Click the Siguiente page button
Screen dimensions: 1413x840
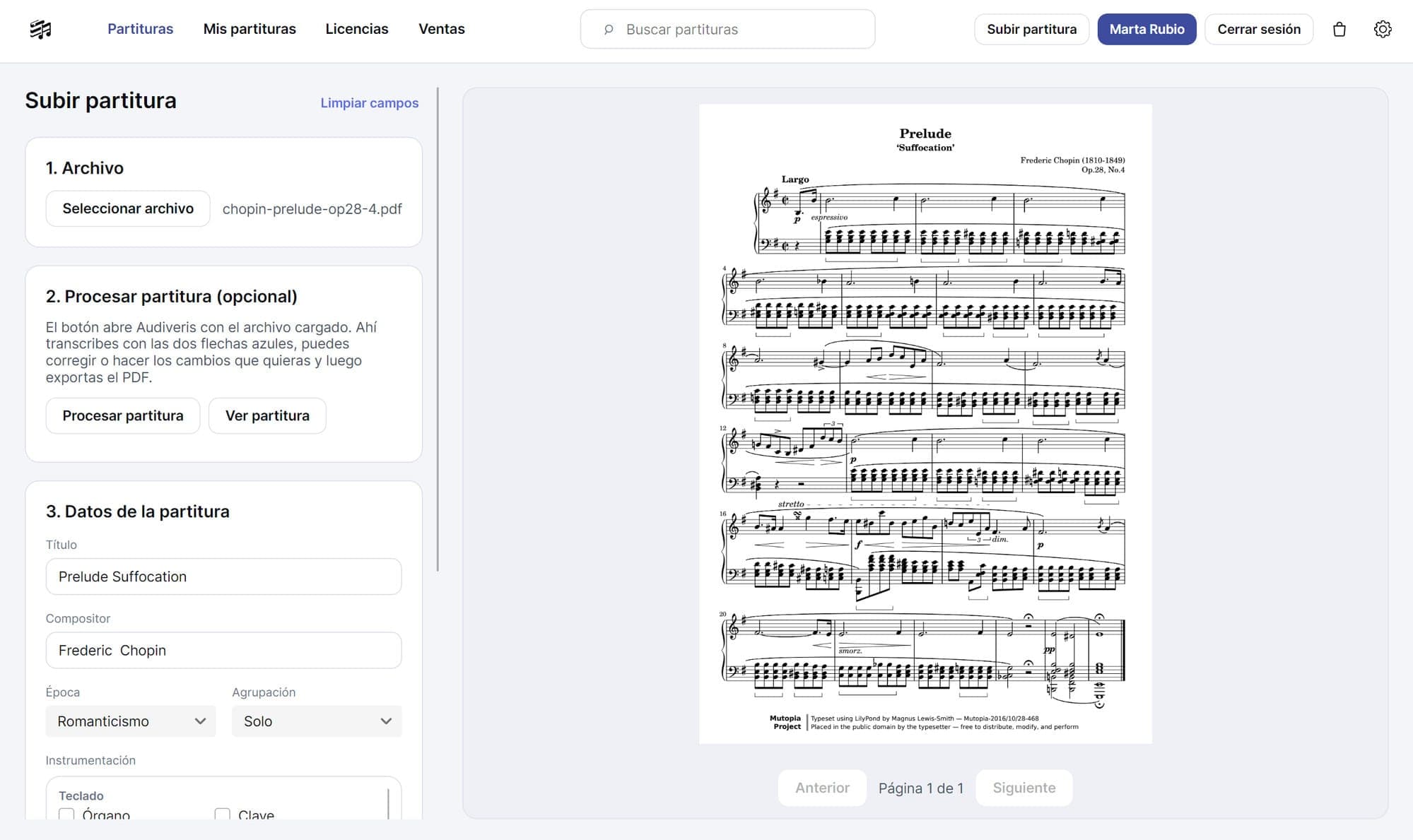click(1024, 788)
